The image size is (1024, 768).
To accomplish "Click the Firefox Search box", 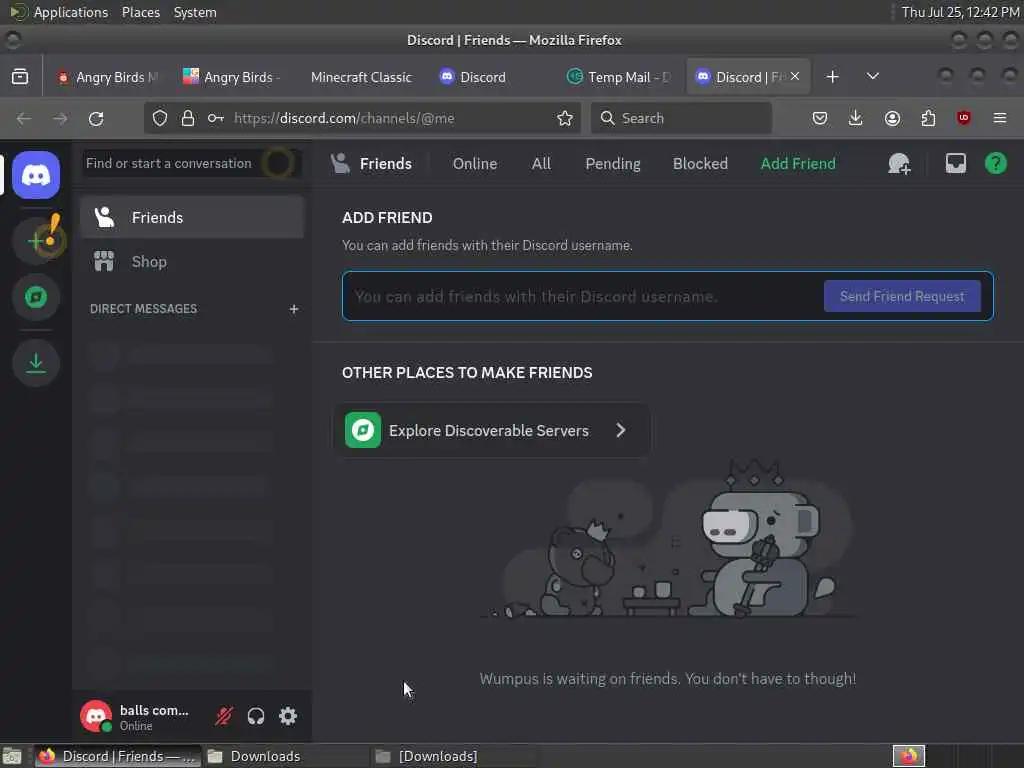I will (681, 118).
